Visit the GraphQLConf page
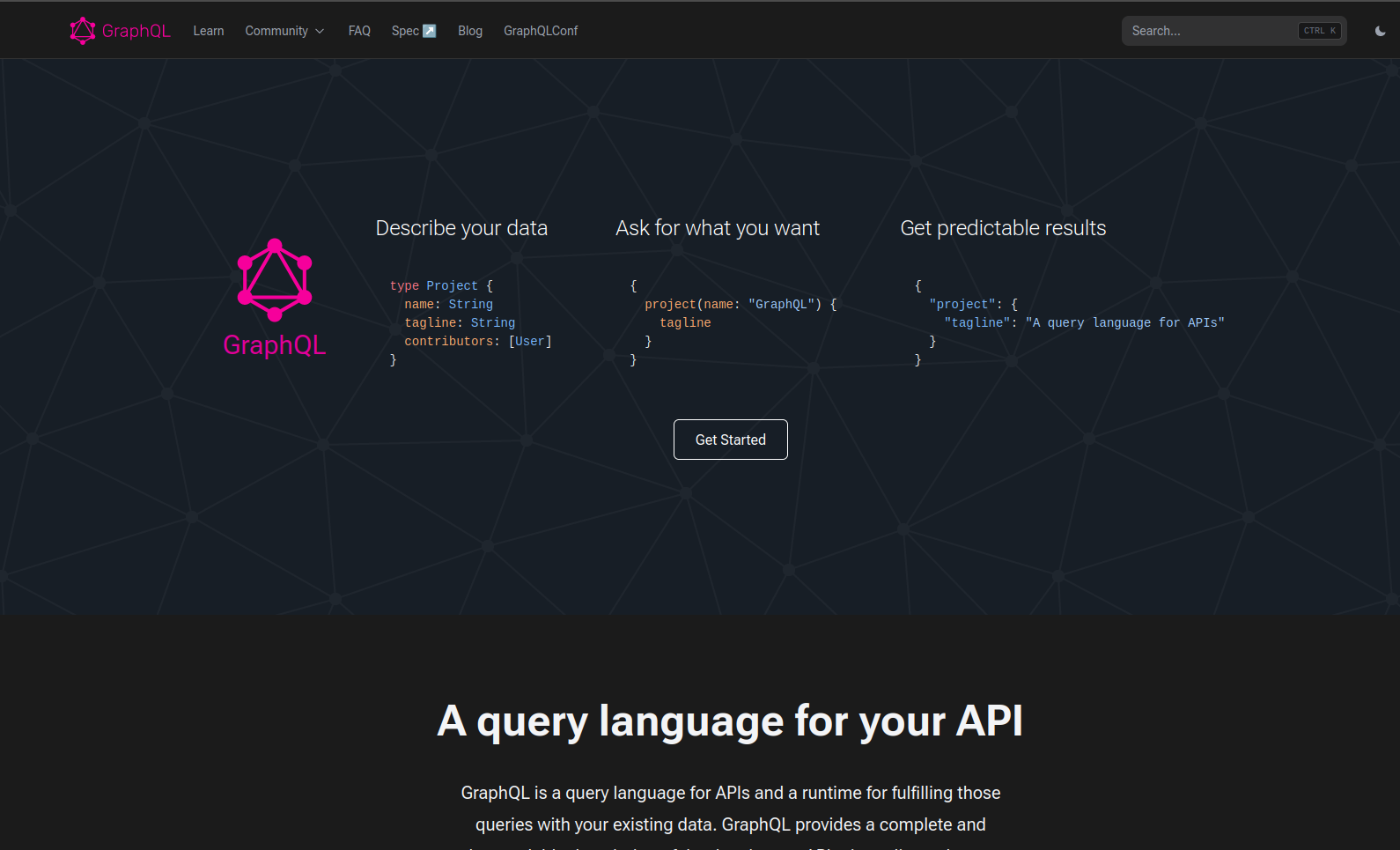This screenshot has height=850, width=1400. [x=541, y=31]
